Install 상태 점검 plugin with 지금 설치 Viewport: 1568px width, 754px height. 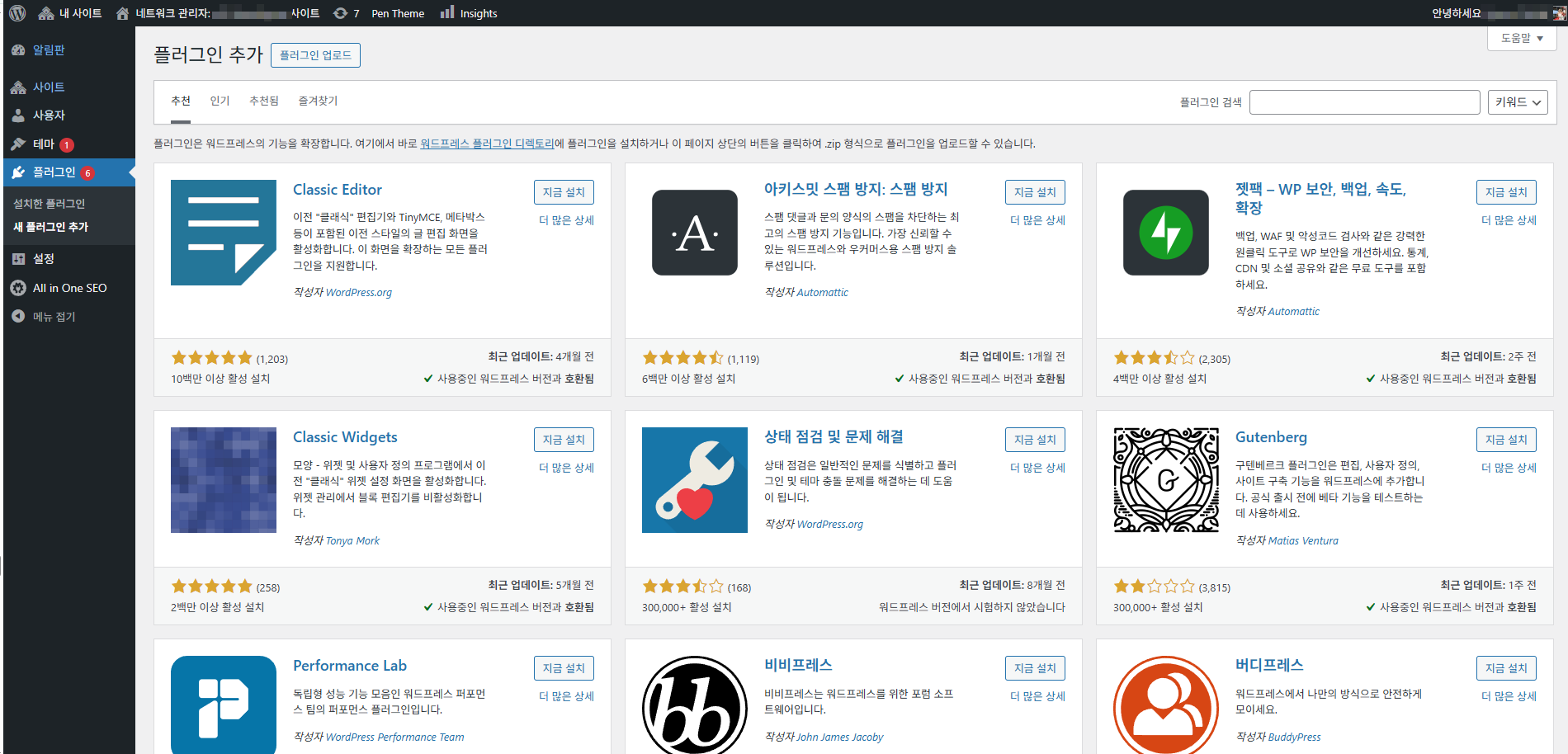1035,440
